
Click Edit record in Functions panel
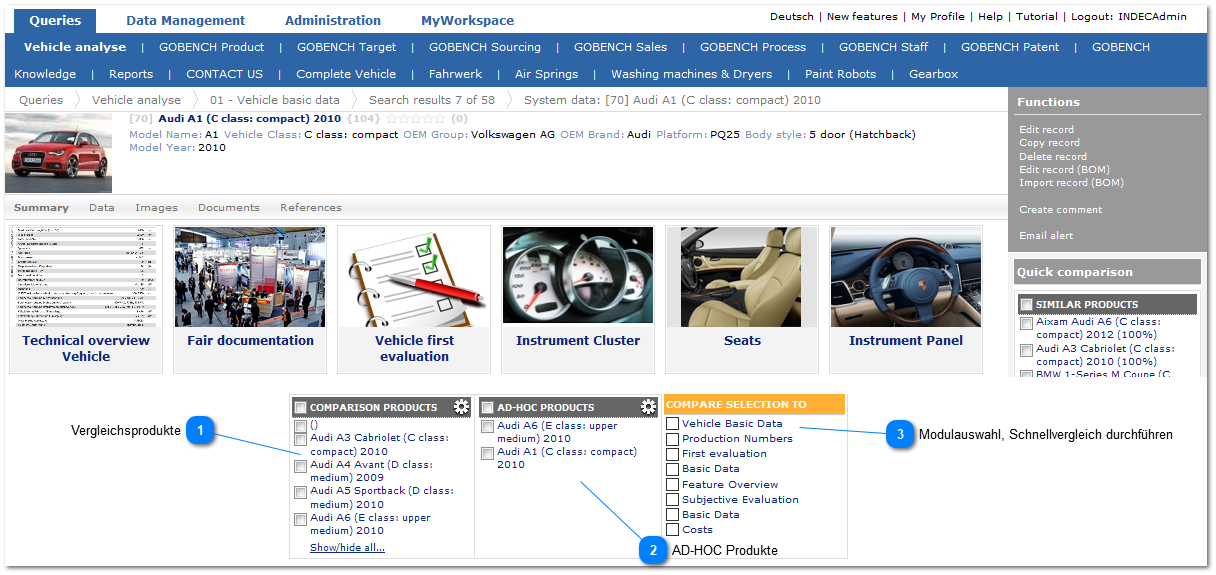(x=1047, y=130)
